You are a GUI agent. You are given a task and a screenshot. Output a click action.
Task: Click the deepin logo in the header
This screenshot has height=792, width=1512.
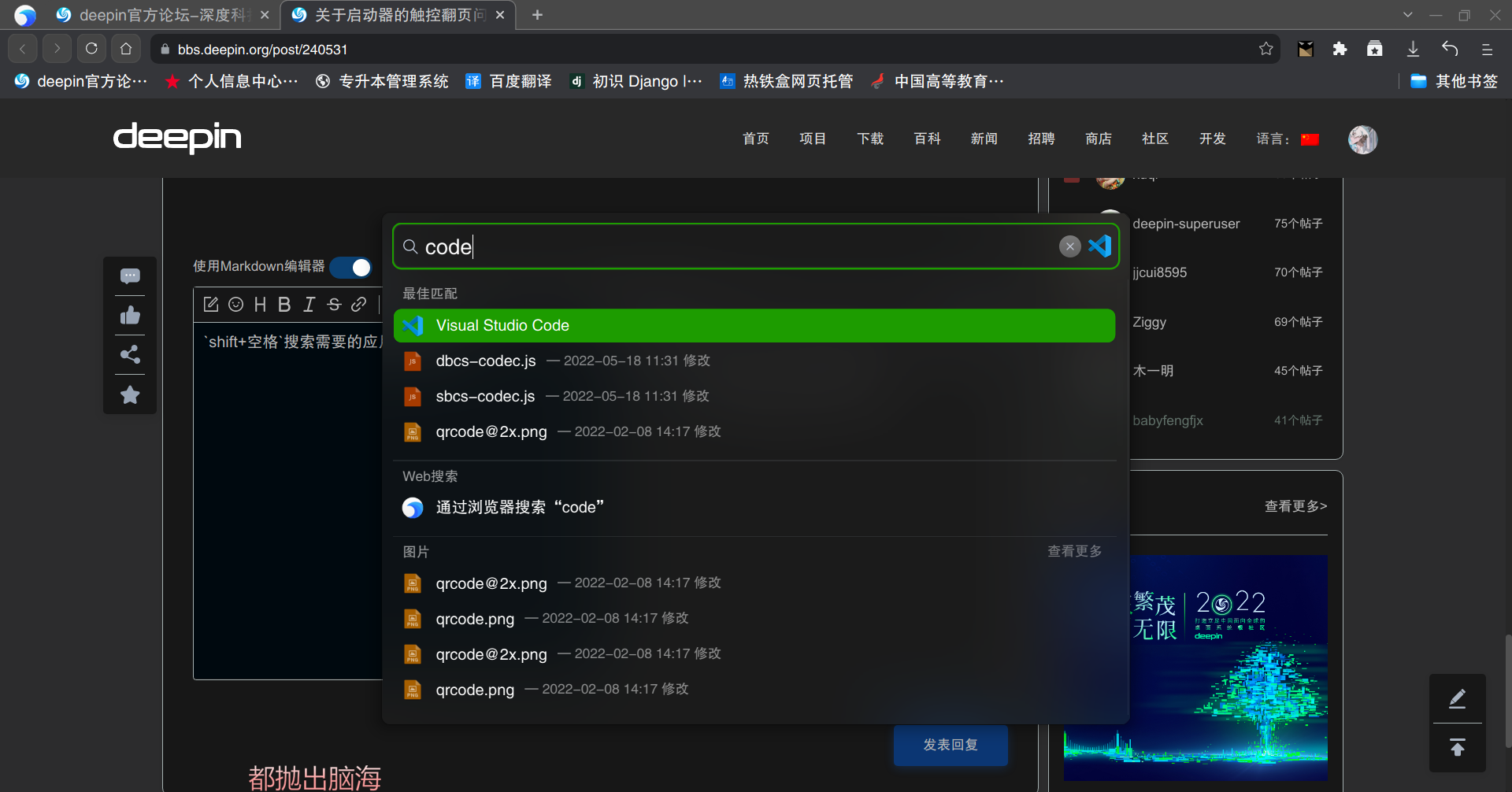coord(177,138)
